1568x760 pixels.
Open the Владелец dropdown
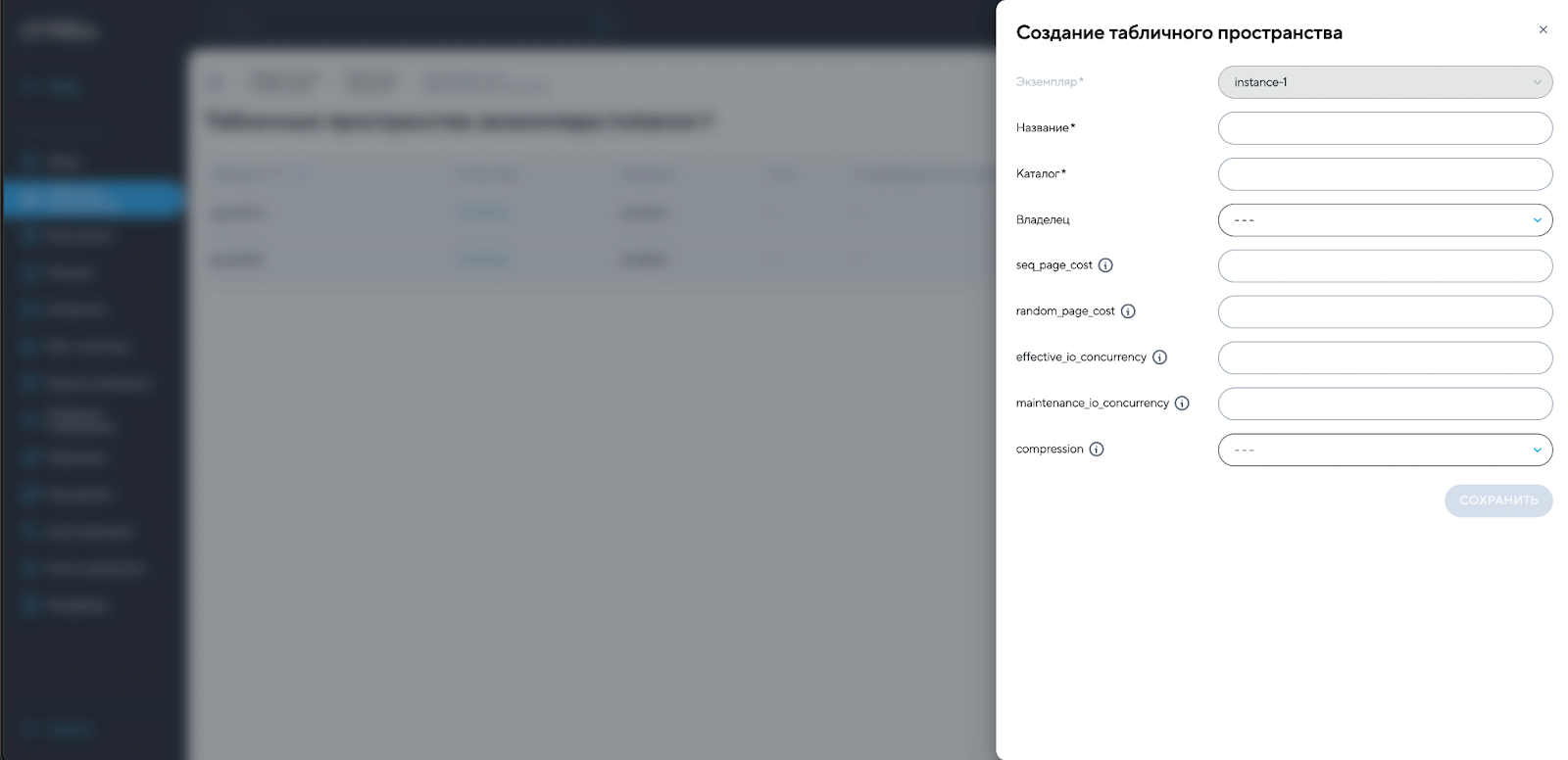(x=1384, y=220)
